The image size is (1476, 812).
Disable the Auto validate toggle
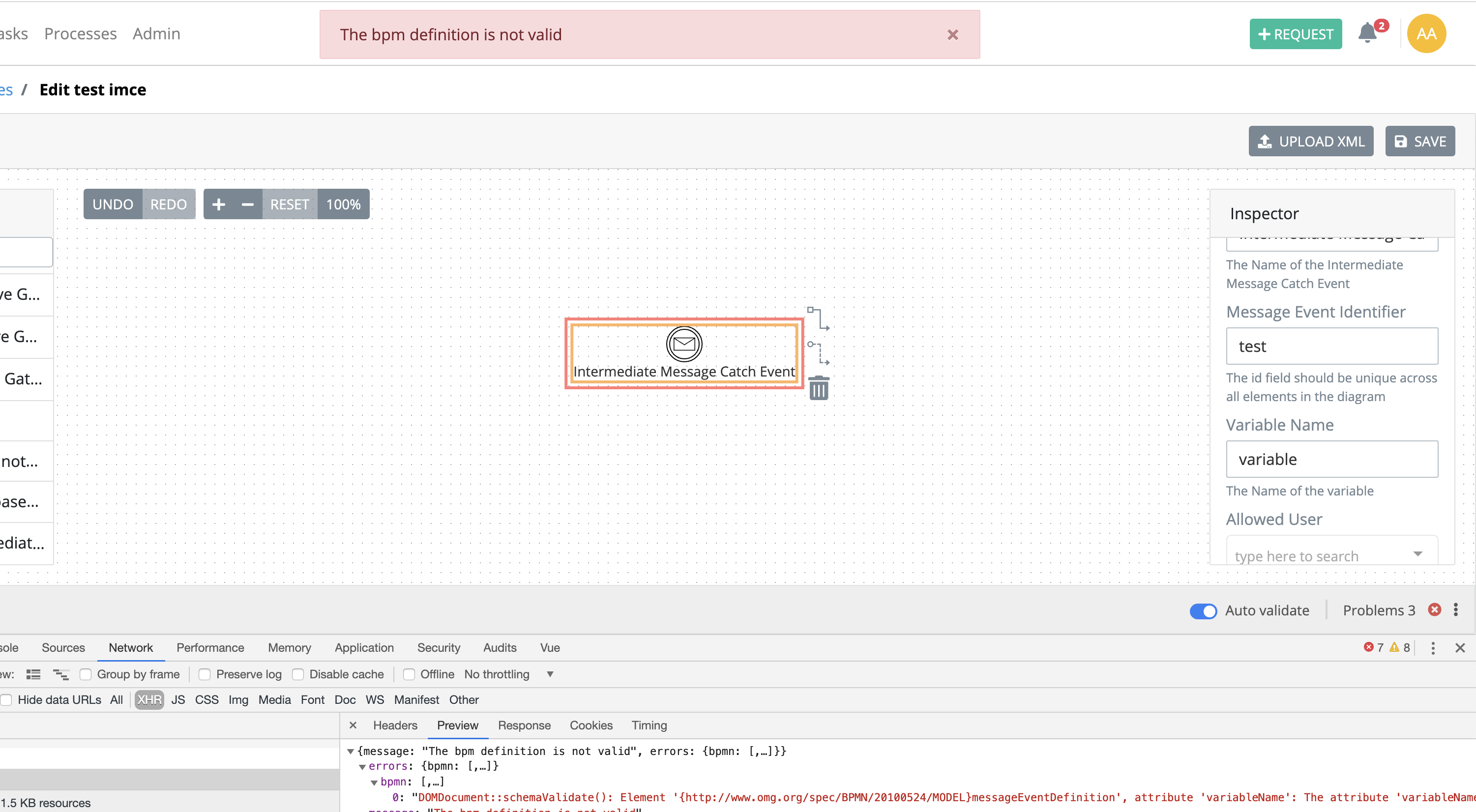tap(1203, 610)
